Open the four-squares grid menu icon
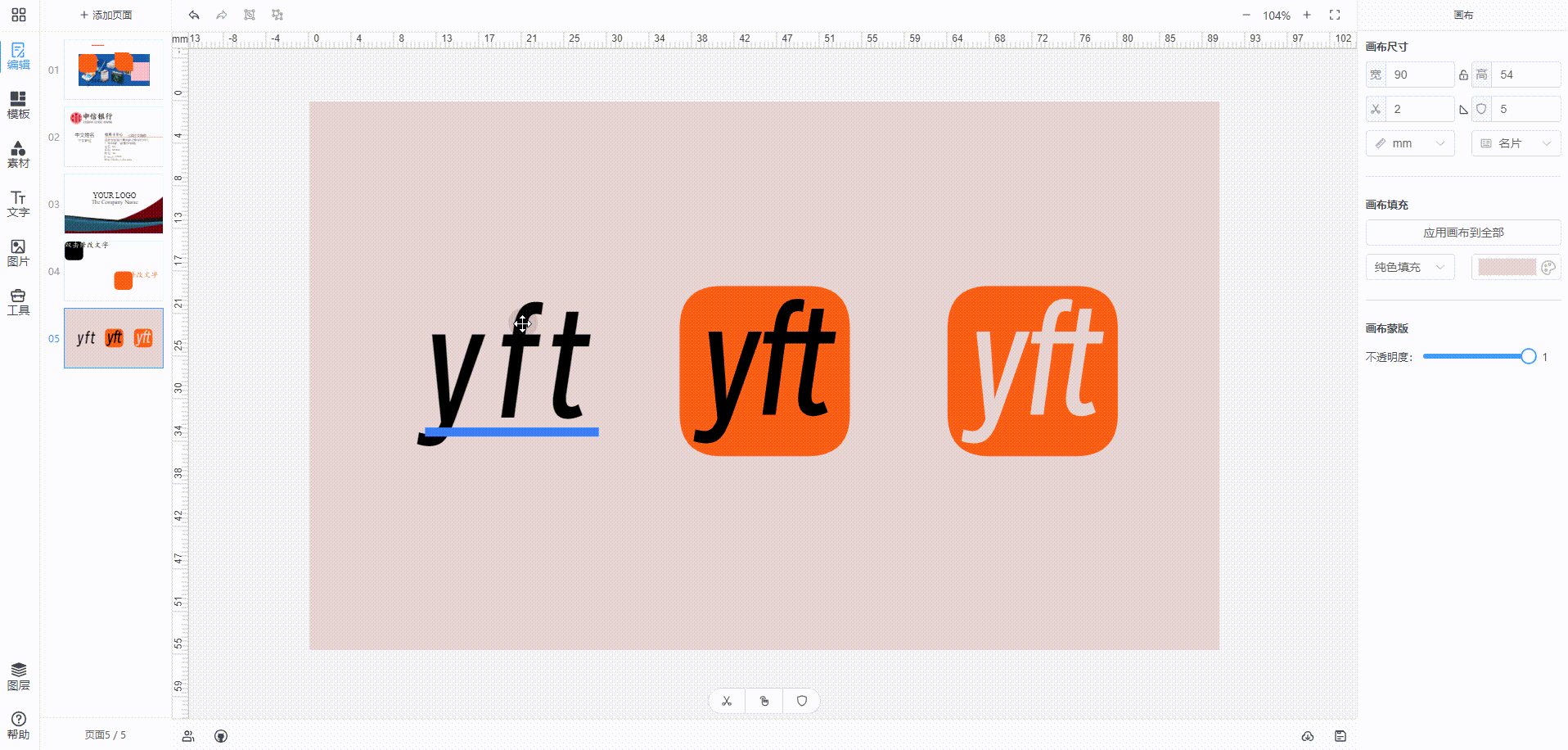Viewport: 1568px width, 750px height. coord(19,15)
